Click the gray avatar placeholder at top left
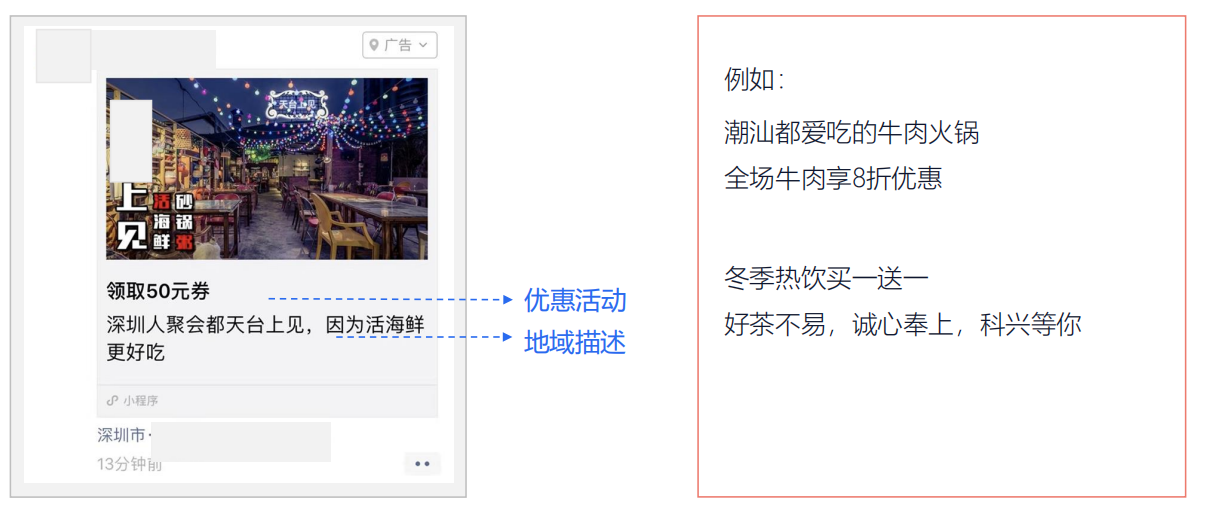This screenshot has height=516, width=1211. click(63, 56)
